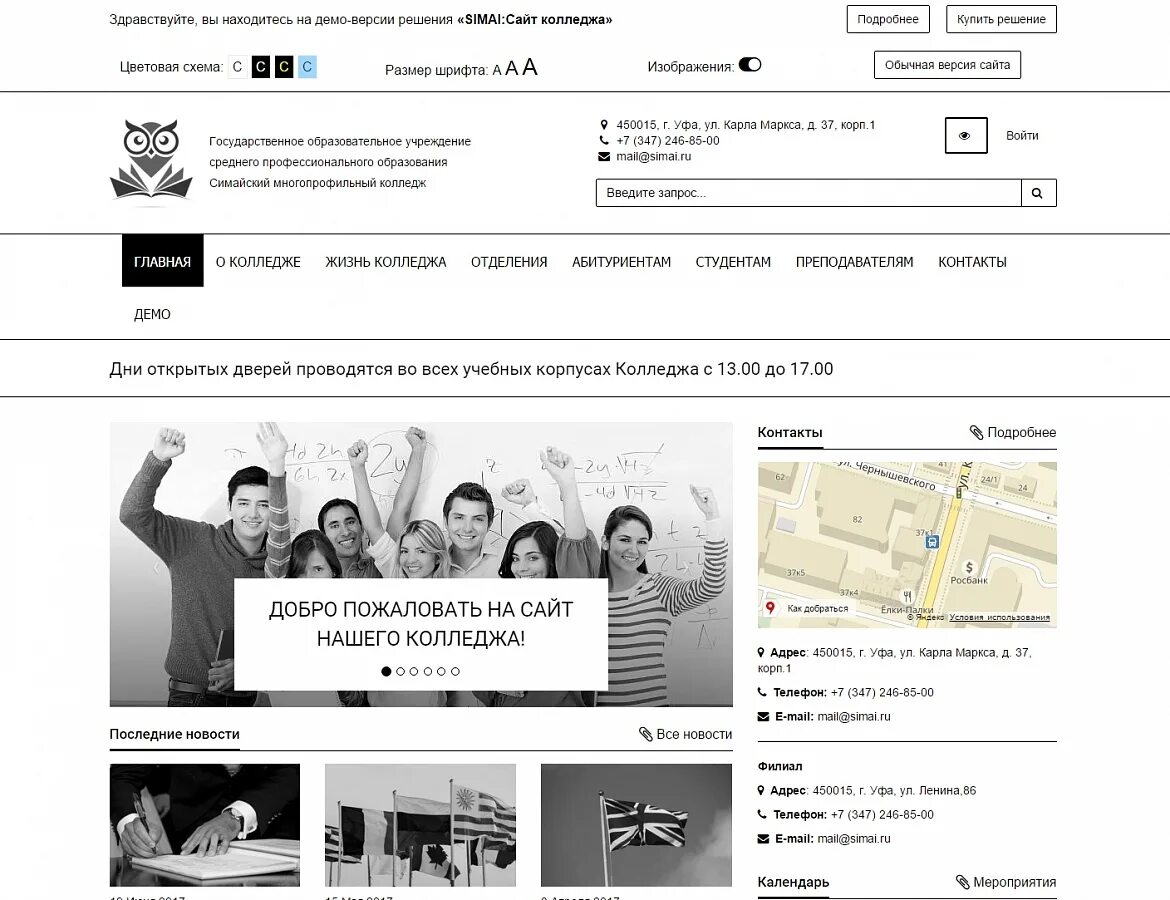The height and width of the screenshot is (900, 1170).
Task: Open the О КОЛЛЕДЖЕ menu item
Action: [x=258, y=262]
